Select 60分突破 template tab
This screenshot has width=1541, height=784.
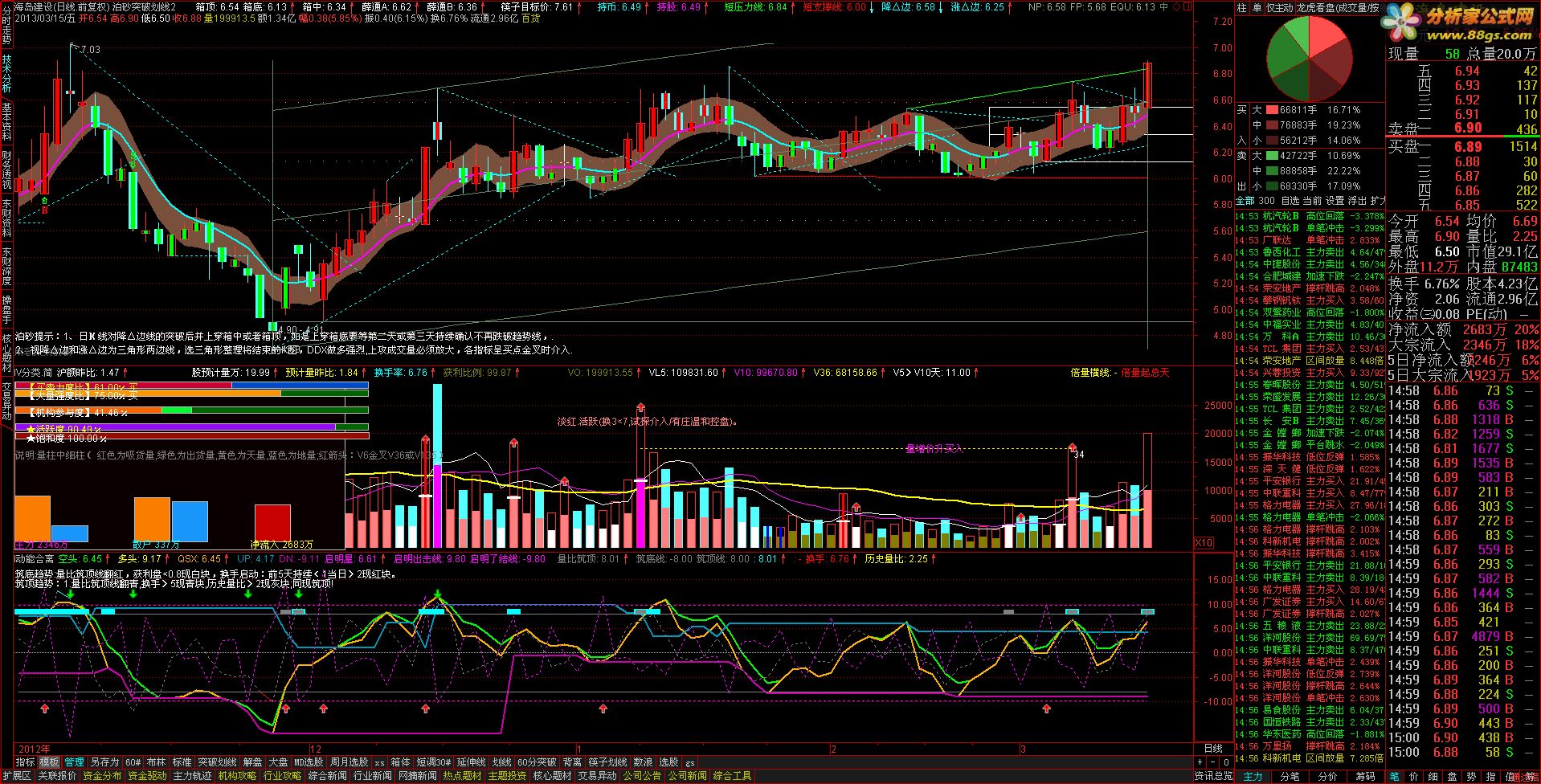pyautogui.click(x=536, y=762)
